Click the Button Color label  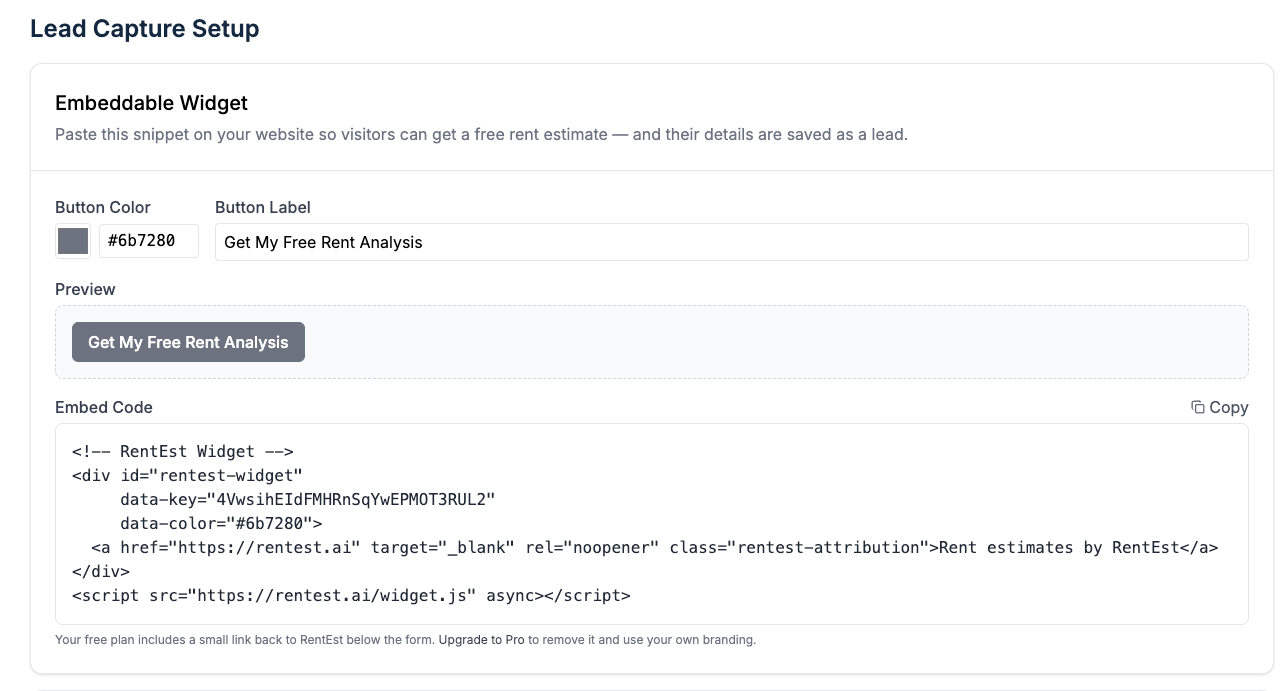[103, 207]
